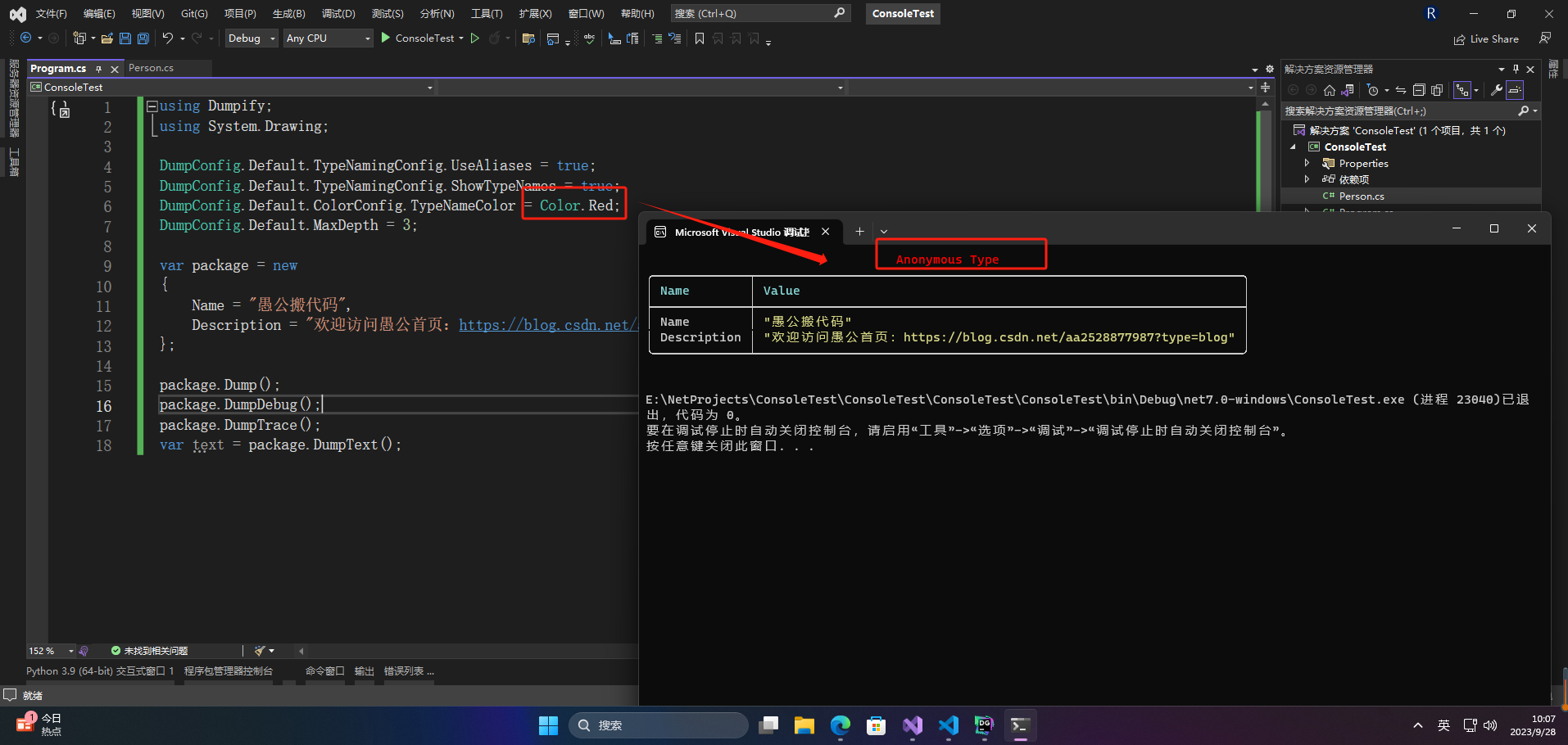Click the window settings gear icon above editor

coord(1270,69)
